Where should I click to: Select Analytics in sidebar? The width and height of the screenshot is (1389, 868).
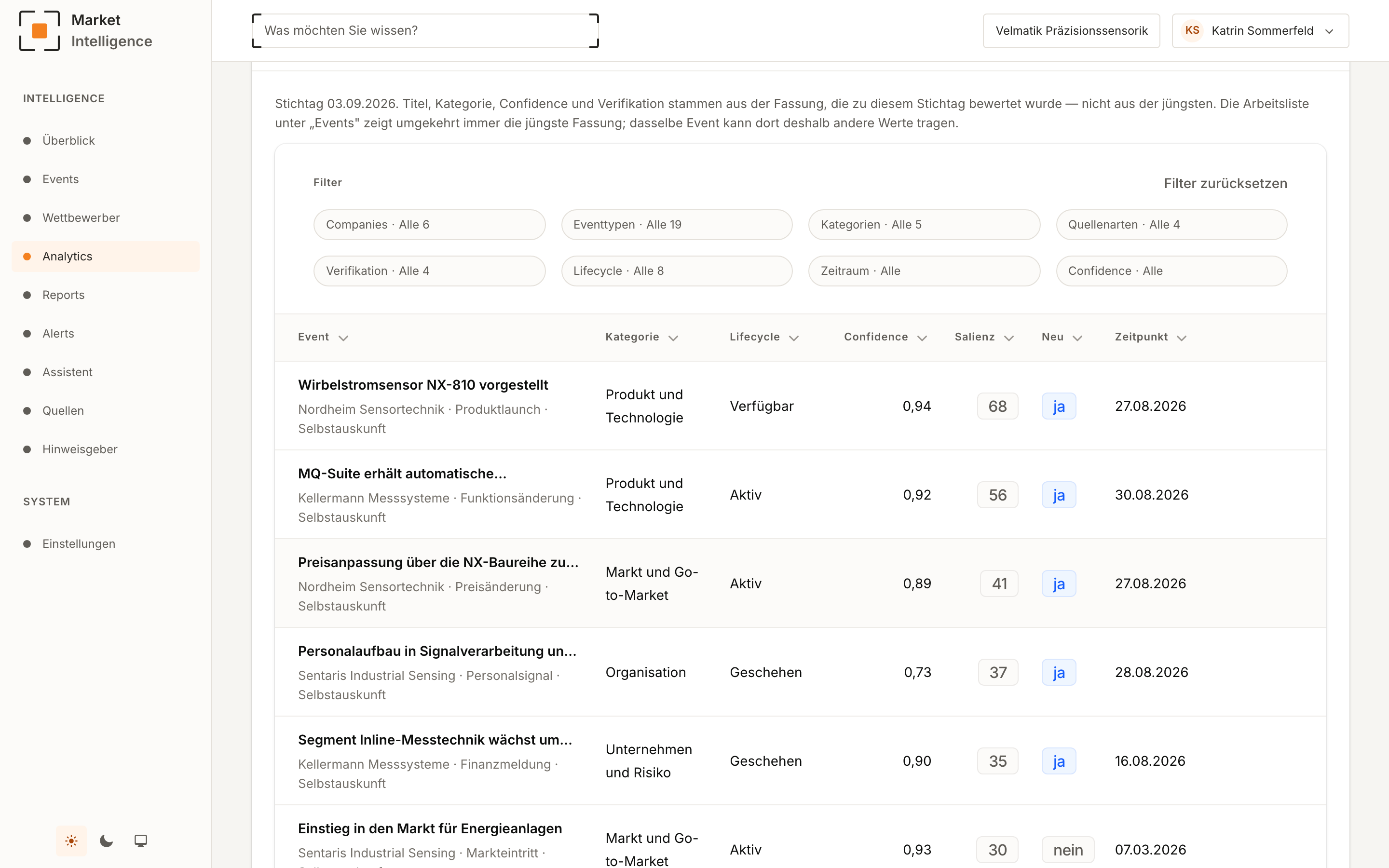pos(106,257)
